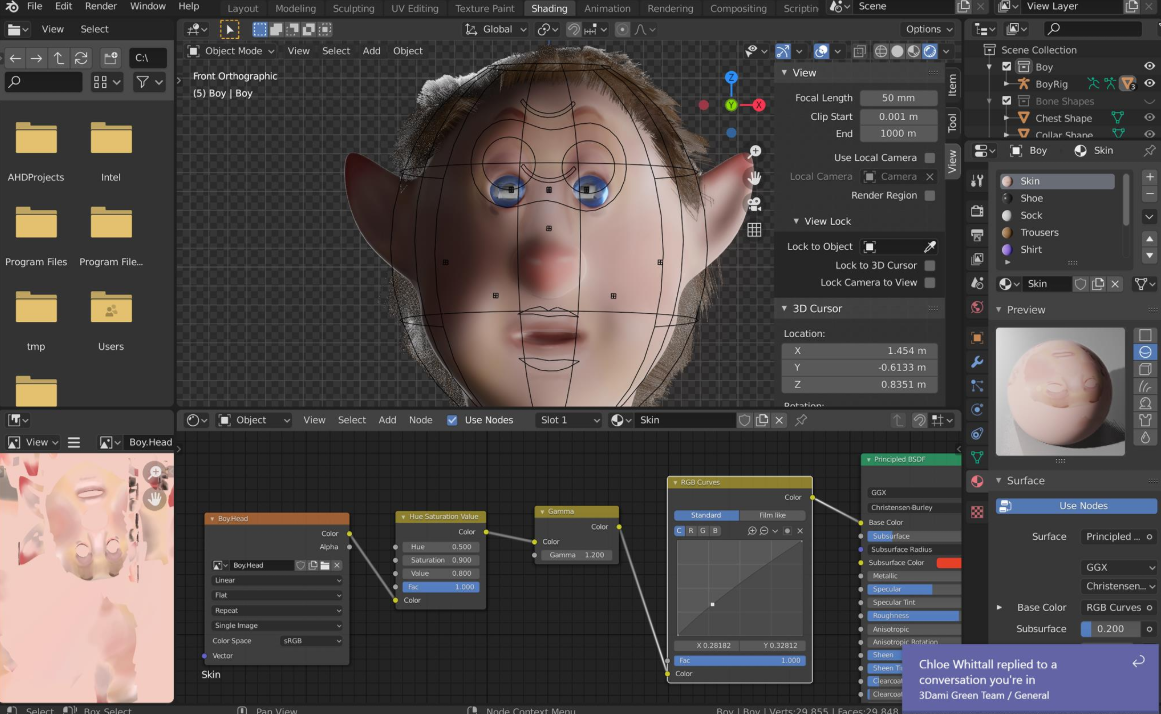This screenshot has width=1161, height=714.
Task: Uncheck Bone Shapes collection checkbox
Action: [1006, 101]
